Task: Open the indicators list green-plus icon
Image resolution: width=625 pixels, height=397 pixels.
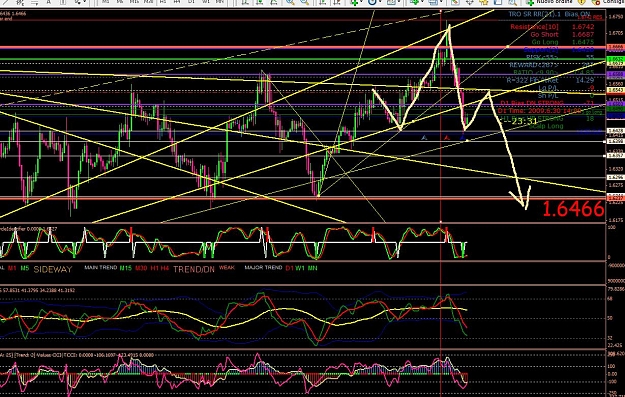Action: click(x=354, y=2)
